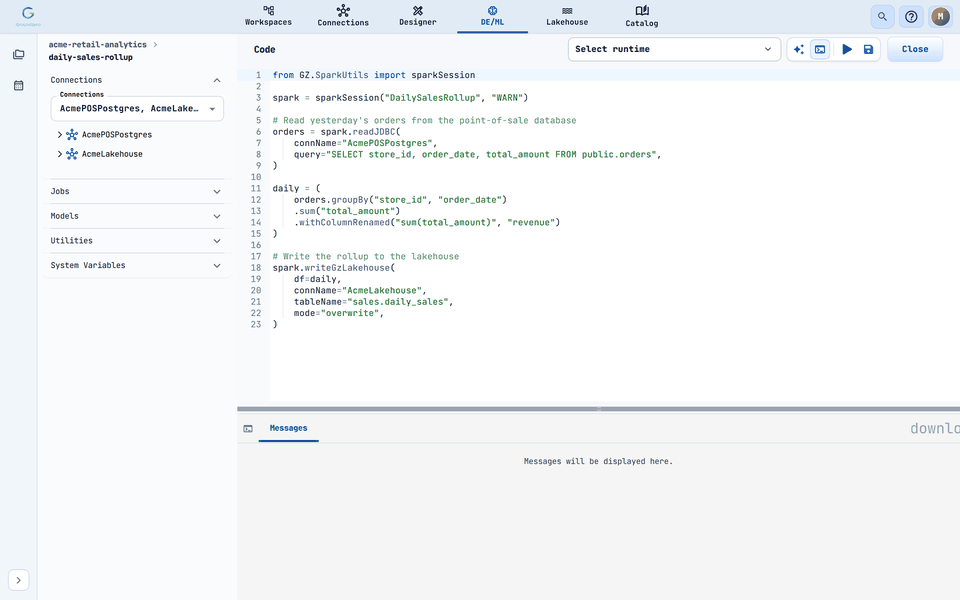Open the scheduler calendar sidebar icon
Screen dimensions: 960x600
(x=18, y=85)
